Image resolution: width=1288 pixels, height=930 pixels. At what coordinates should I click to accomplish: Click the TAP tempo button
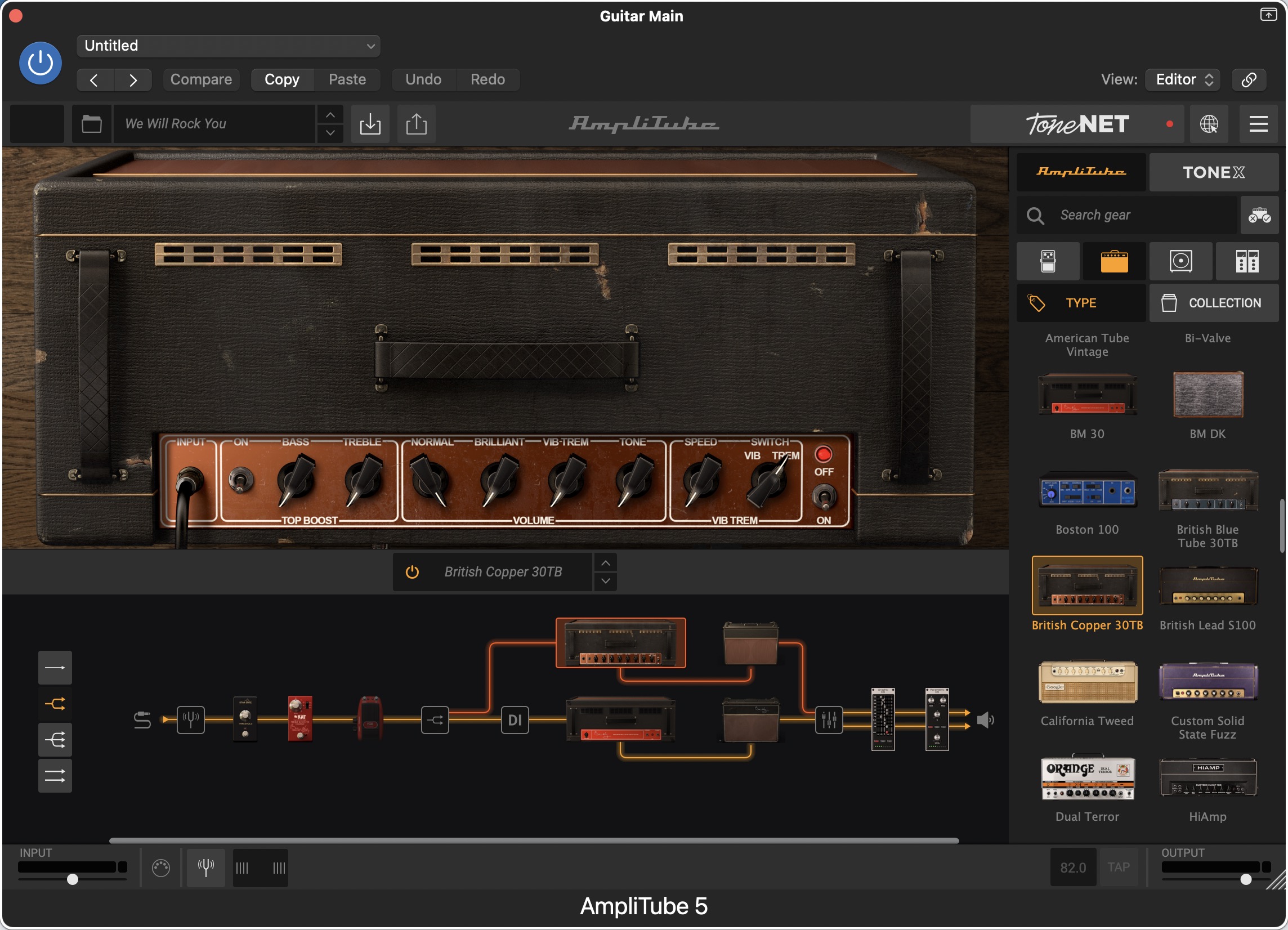pos(1118,867)
